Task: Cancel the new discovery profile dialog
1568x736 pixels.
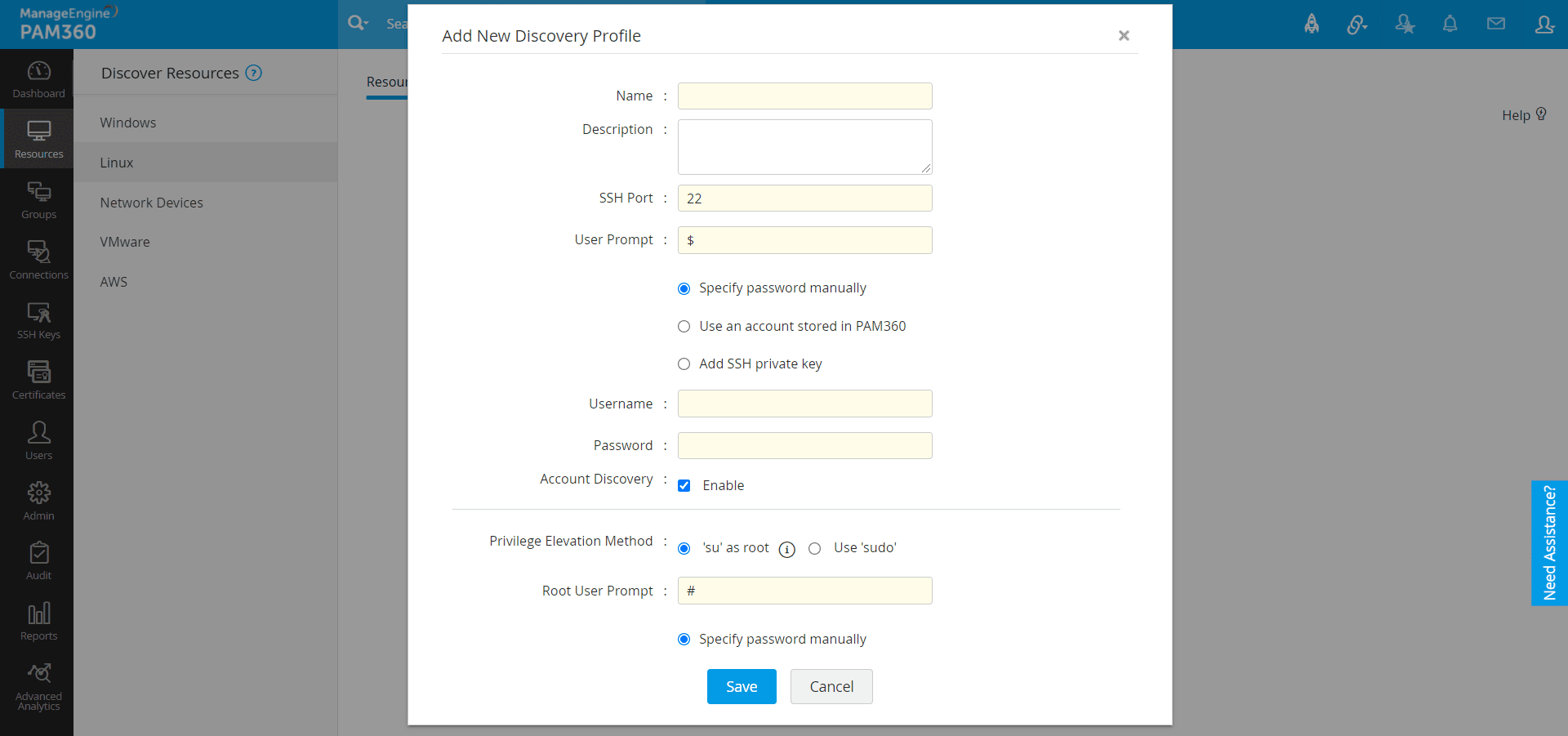Action: [831, 687]
